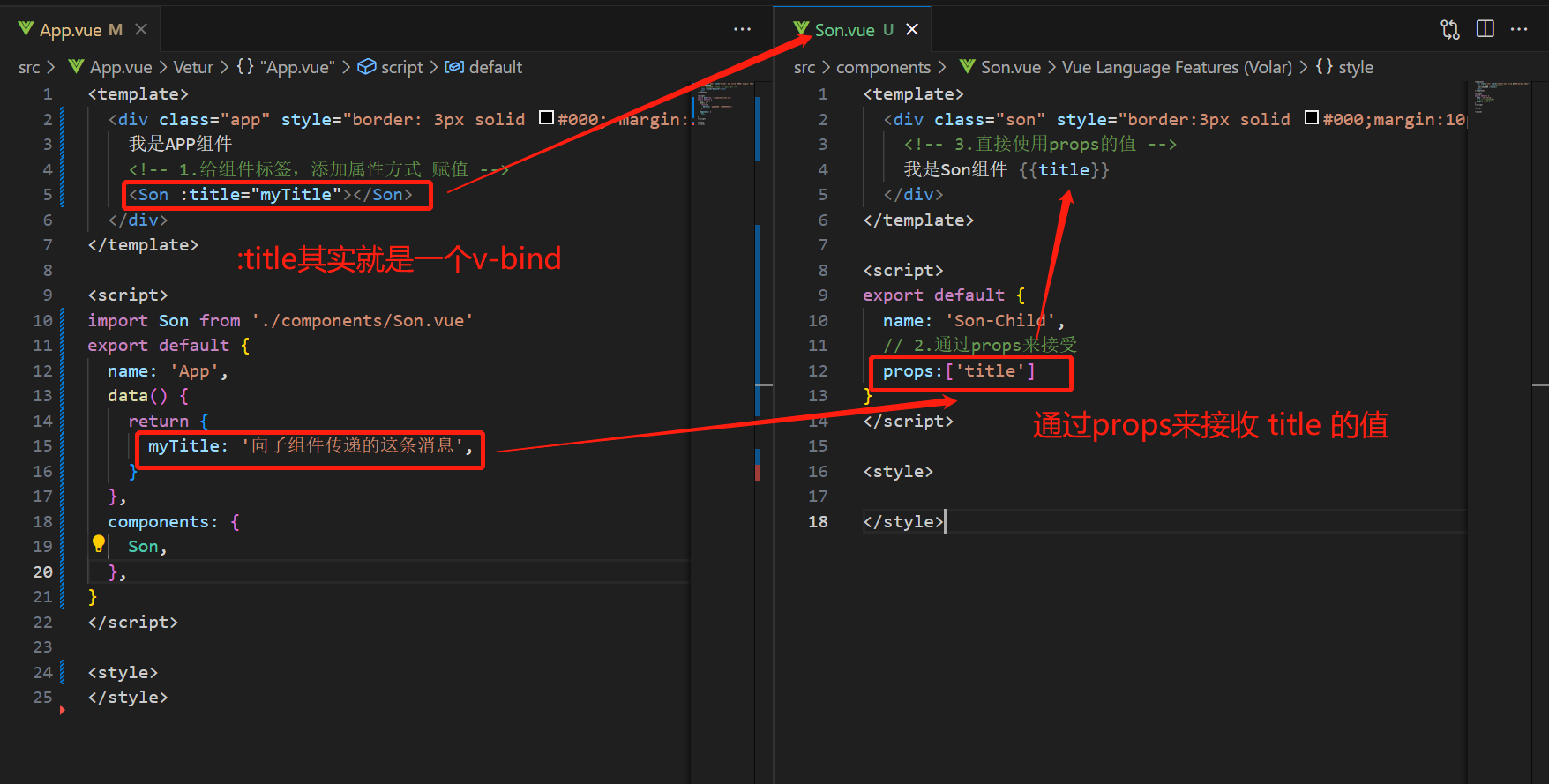Click the data() { line
The height and width of the screenshot is (784, 1549).
tap(148, 395)
